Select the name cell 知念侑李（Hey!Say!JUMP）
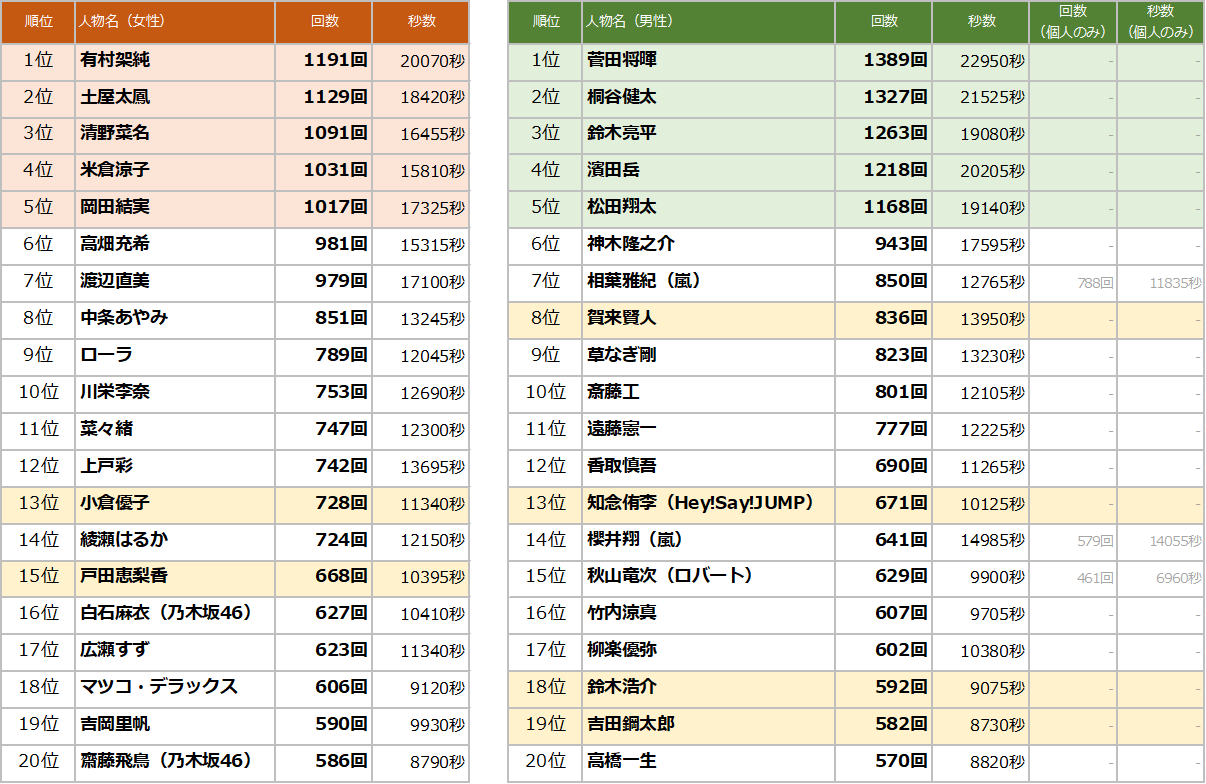The image size is (1206, 784). click(708, 503)
